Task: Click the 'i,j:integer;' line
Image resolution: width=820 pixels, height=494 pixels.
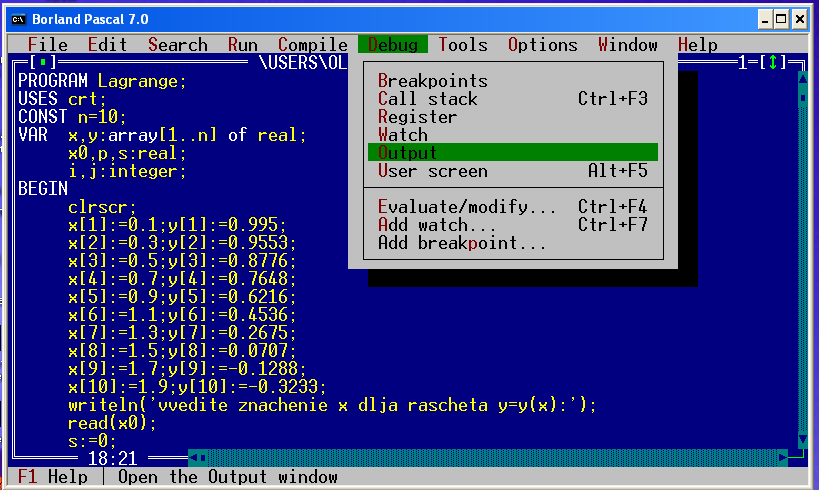Action: click(x=127, y=171)
